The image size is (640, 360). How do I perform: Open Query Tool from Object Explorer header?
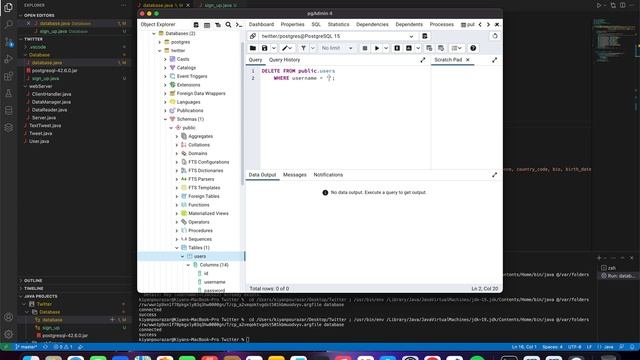[x=196, y=25]
